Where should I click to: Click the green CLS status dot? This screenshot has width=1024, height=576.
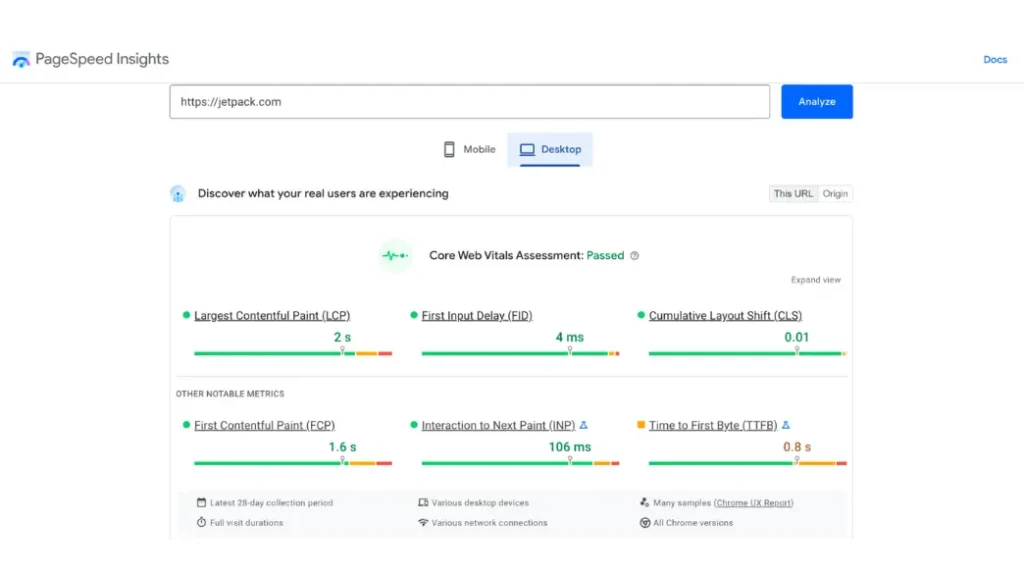point(641,315)
